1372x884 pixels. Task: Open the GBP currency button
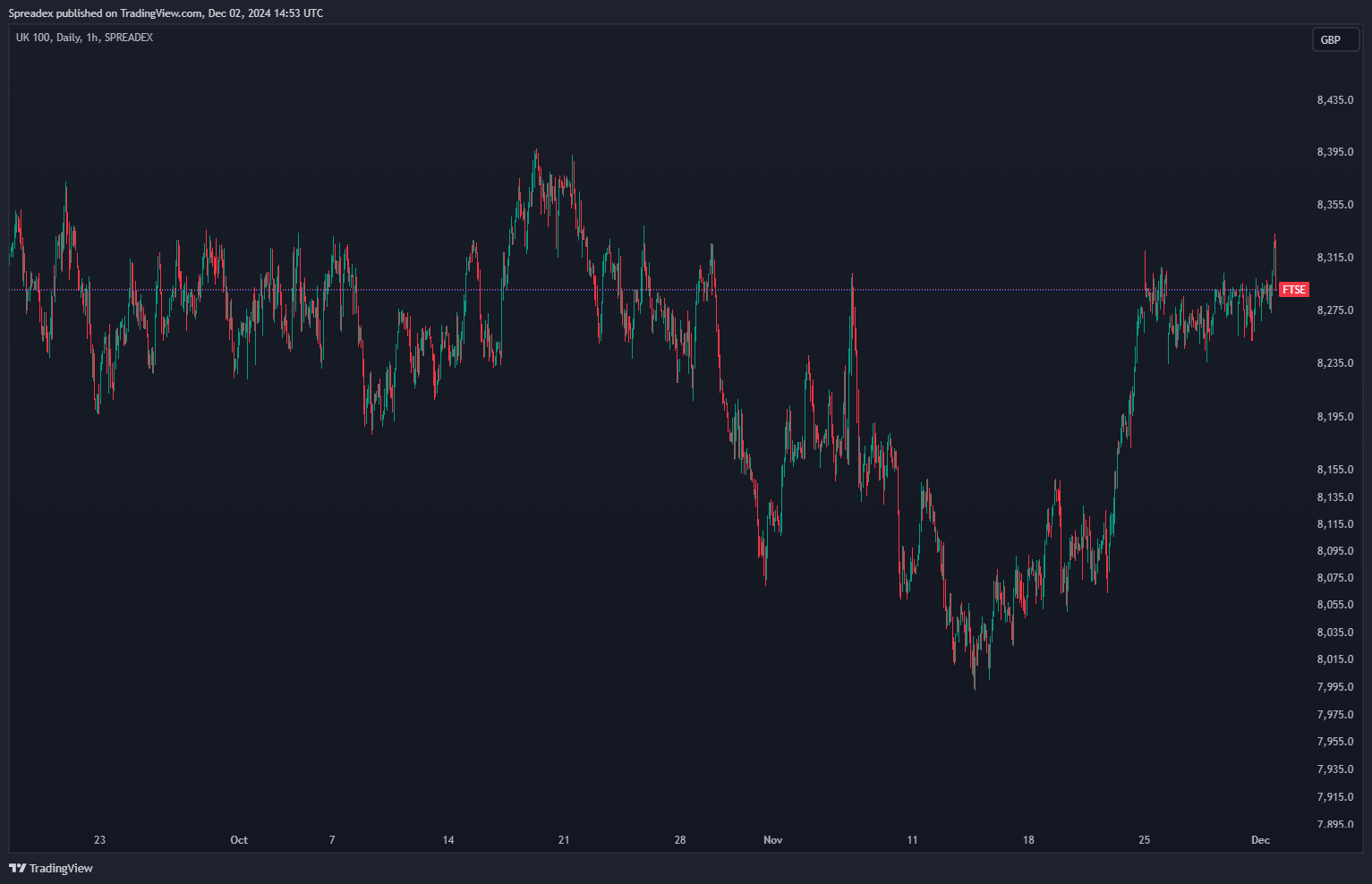click(1335, 39)
